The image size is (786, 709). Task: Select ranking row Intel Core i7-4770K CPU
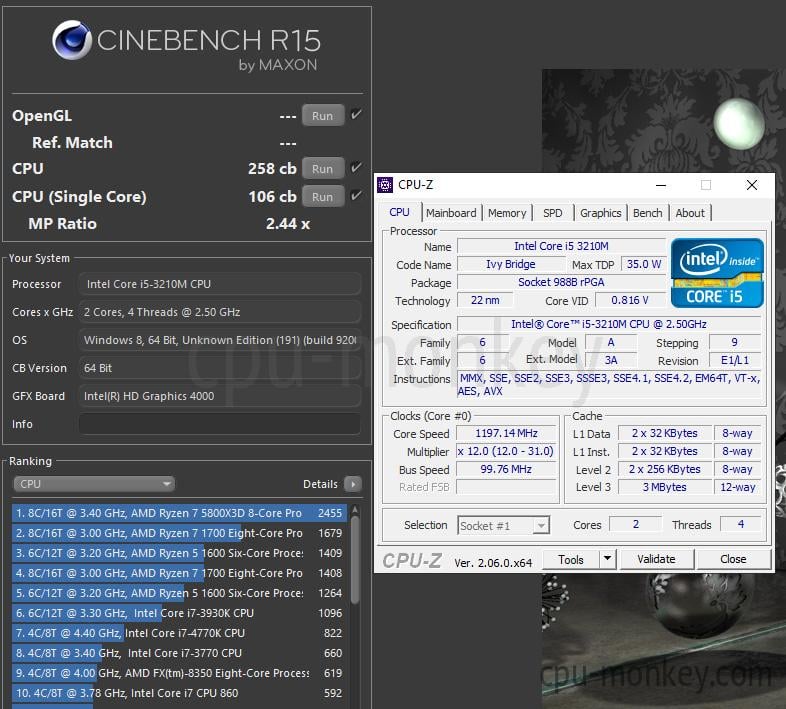point(179,633)
